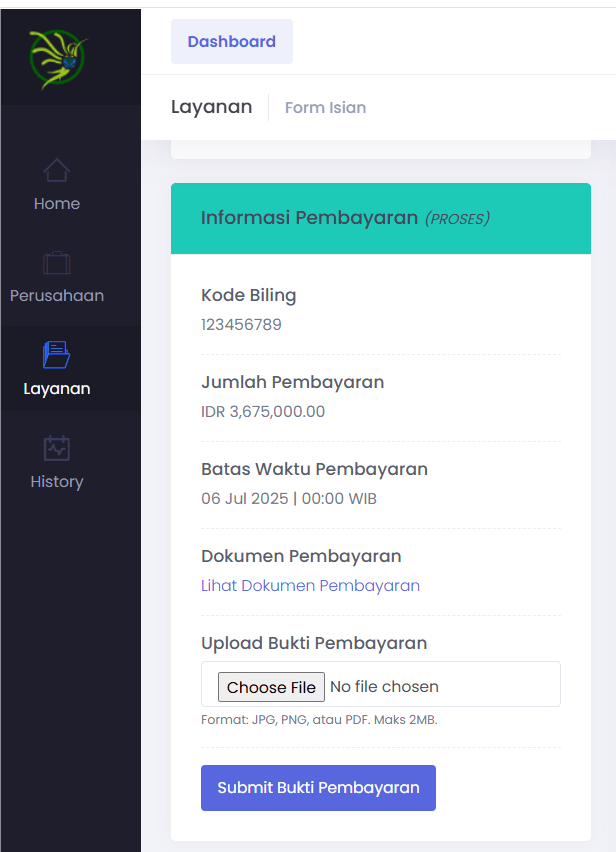Click the PROSES status label
The height and width of the screenshot is (852, 616).
457,219
